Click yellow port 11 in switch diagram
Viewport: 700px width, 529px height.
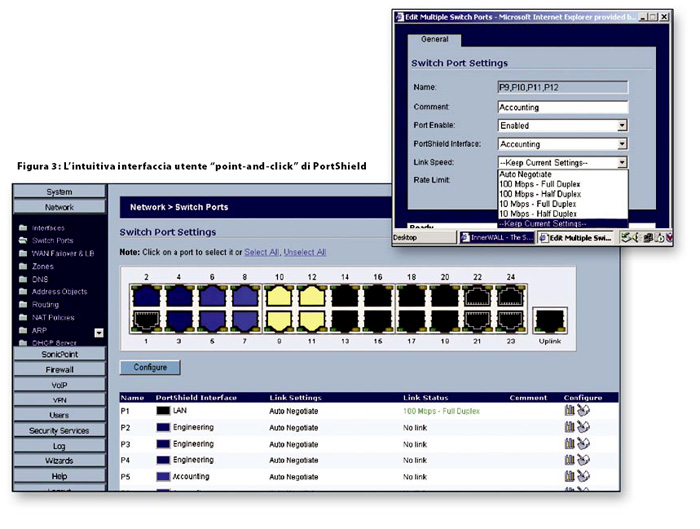[x=312, y=321]
